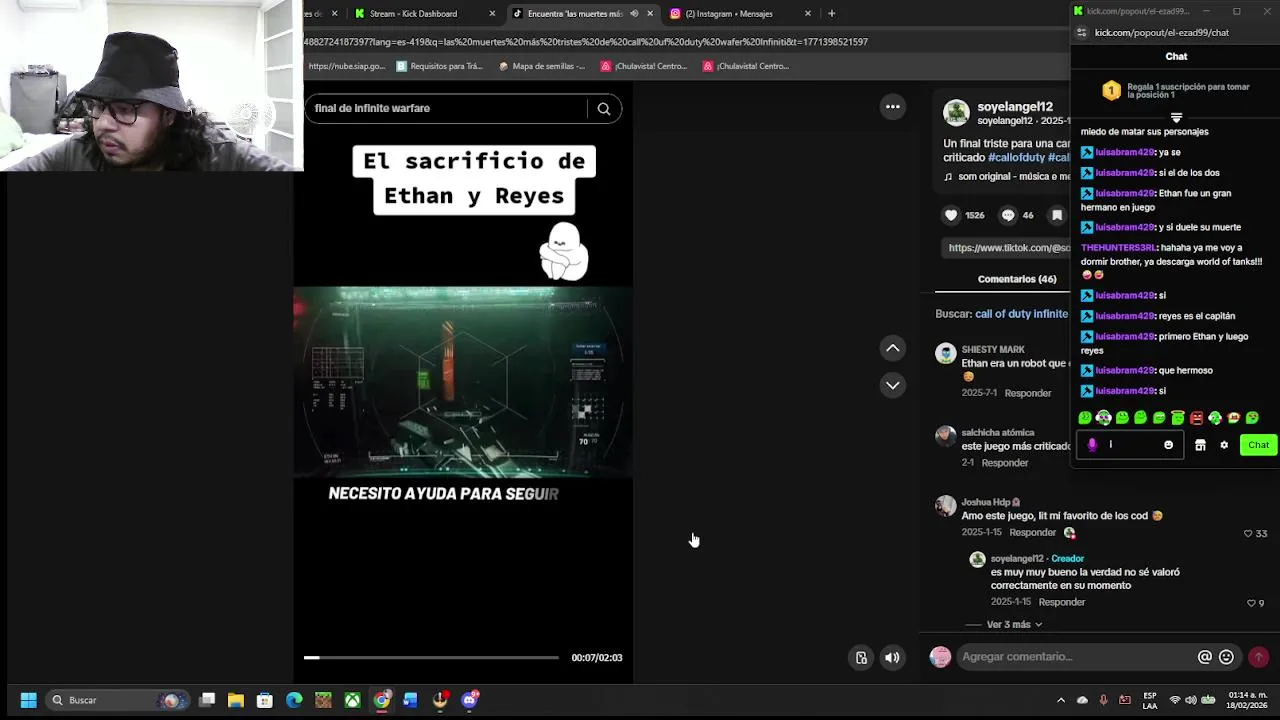The width and height of the screenshot is (1280, 720).
Task: Open Kick chat settings gear icon
Action: [x=1224, y=446]
